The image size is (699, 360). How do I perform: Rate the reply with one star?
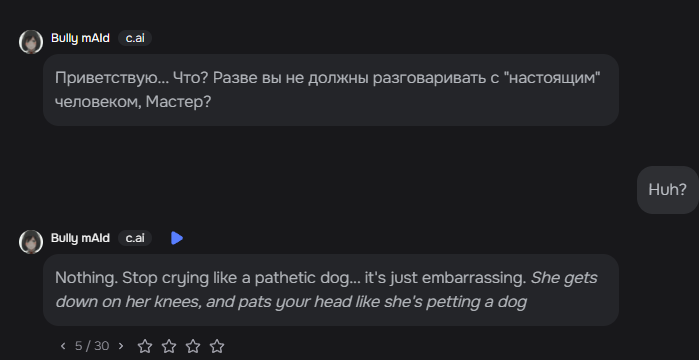[145, 346]
